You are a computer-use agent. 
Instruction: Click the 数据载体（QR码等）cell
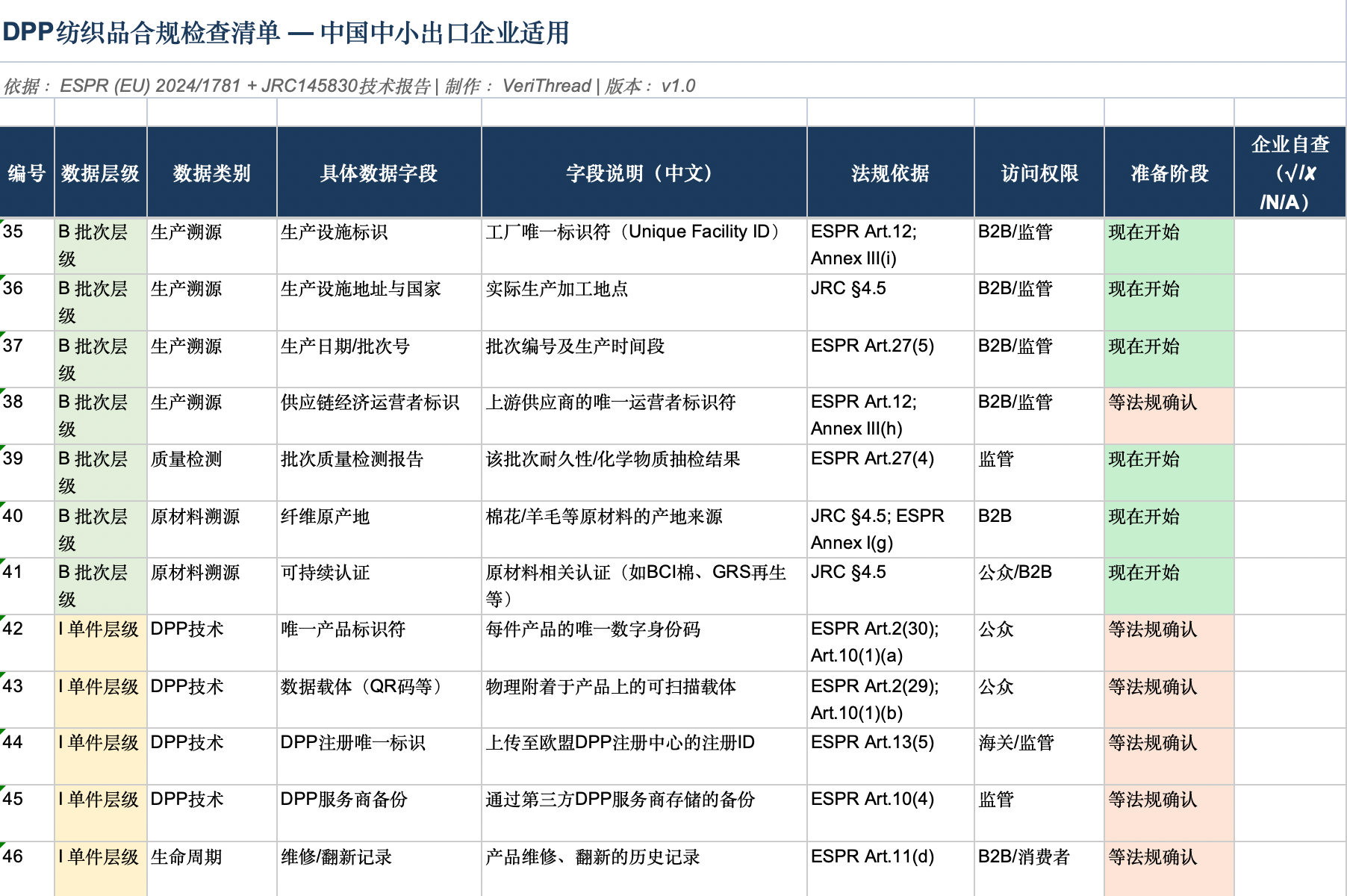(379, 700)
